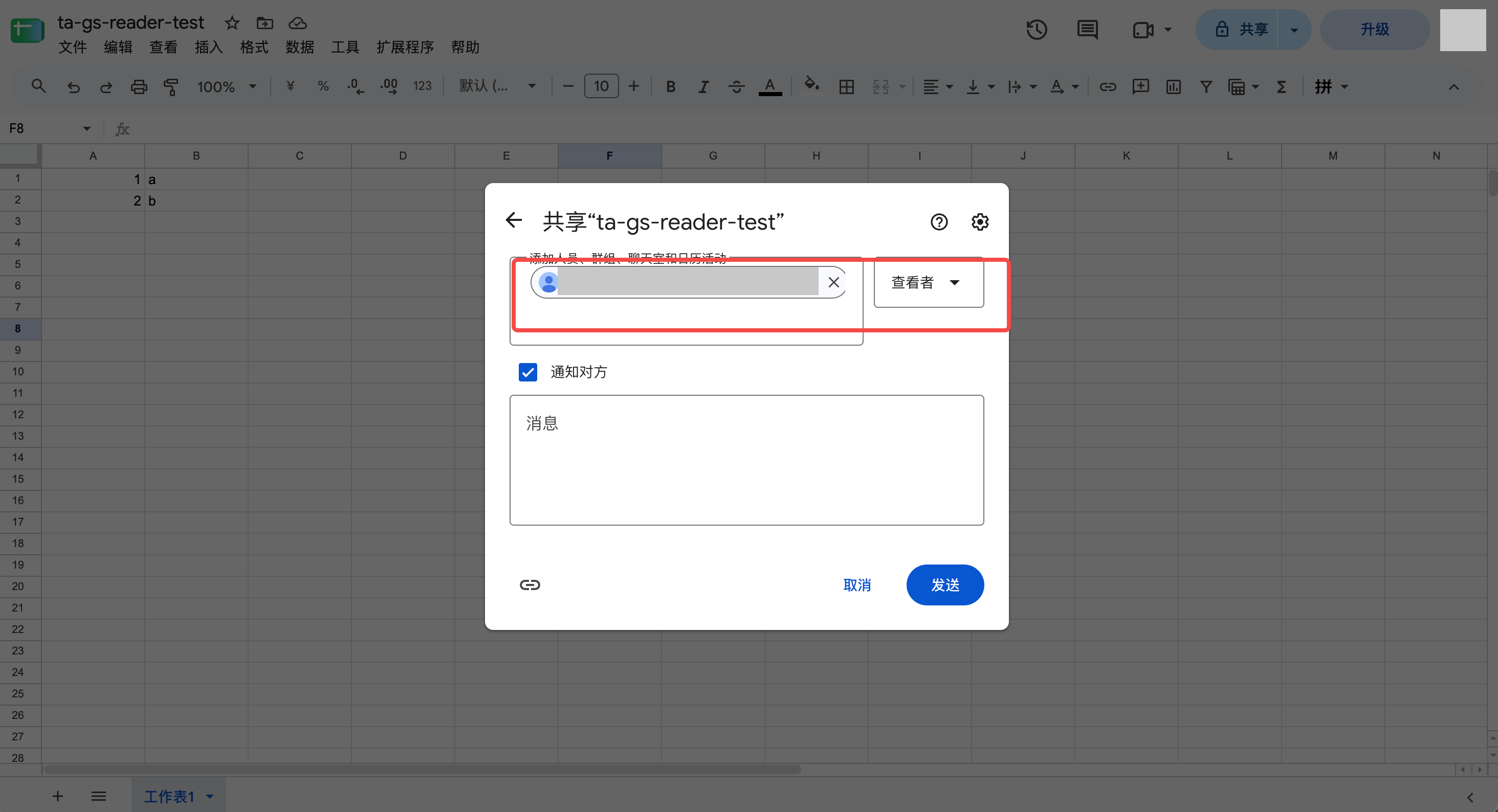Search the menus magnifier icon
The width and height of the screenshot is (1498, 812).
[x=38, y=86]
